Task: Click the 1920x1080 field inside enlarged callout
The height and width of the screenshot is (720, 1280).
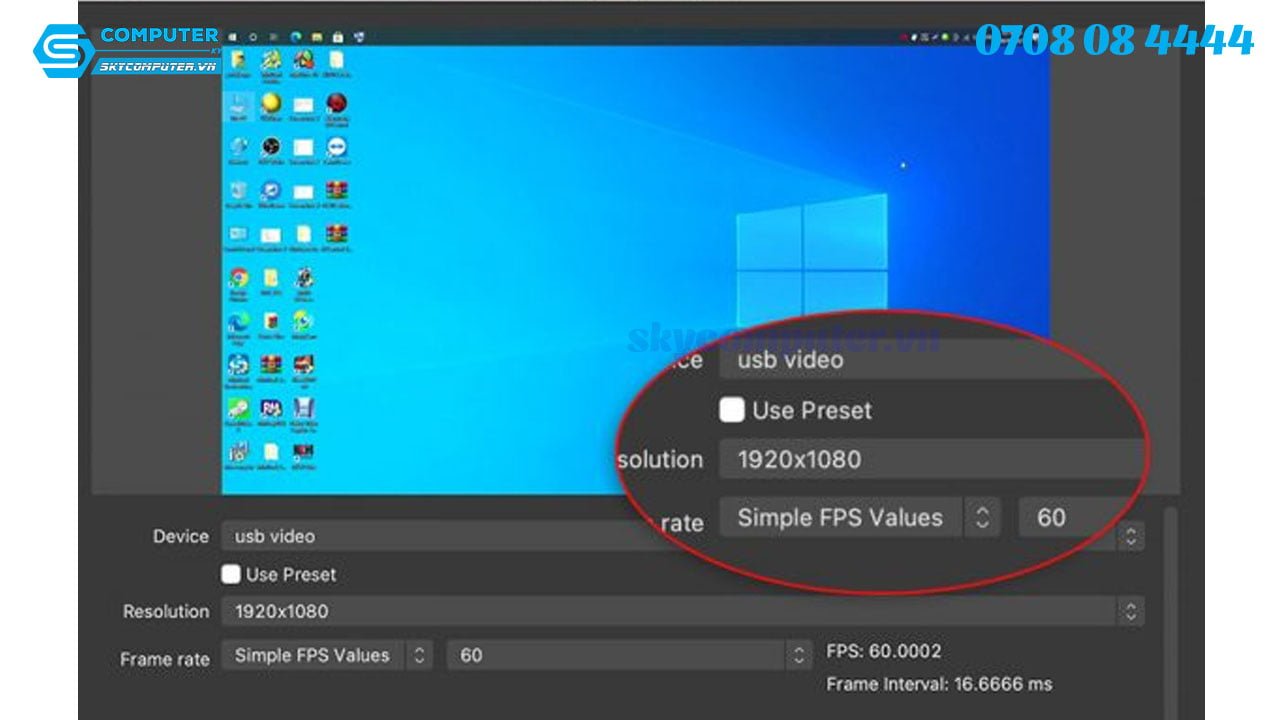Action: (x=930, y=460)
